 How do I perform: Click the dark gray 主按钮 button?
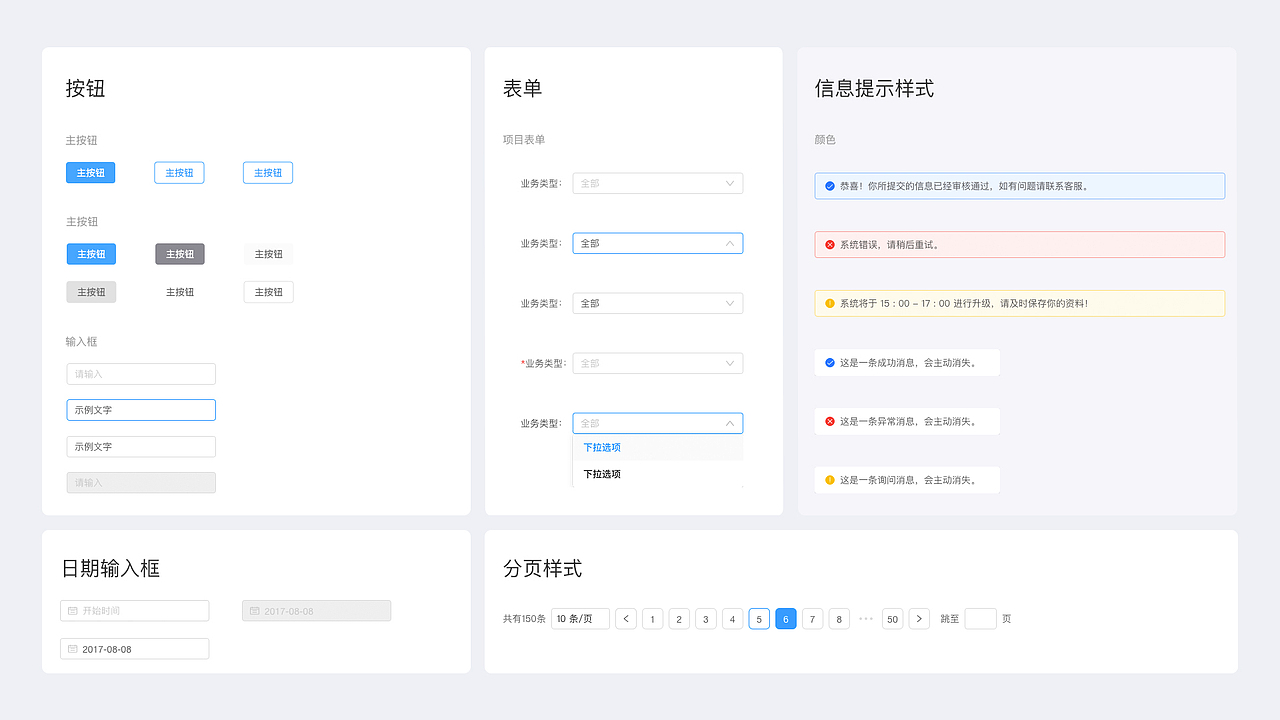tap(180, 254)
